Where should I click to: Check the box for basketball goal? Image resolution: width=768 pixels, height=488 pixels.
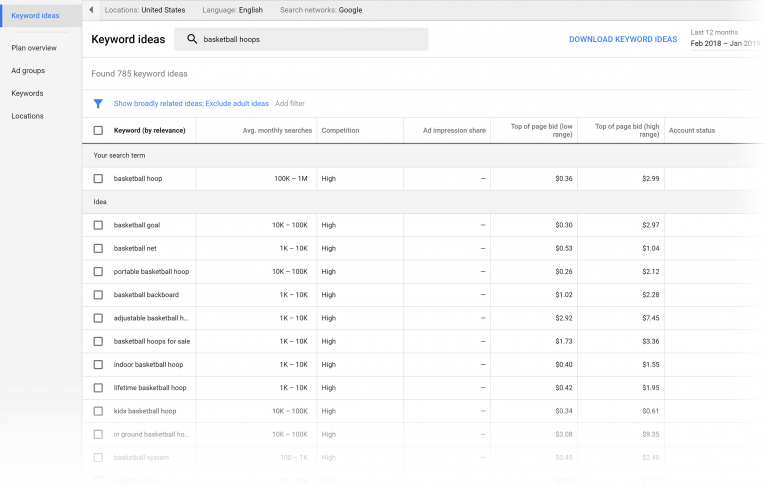pos(98,225)
